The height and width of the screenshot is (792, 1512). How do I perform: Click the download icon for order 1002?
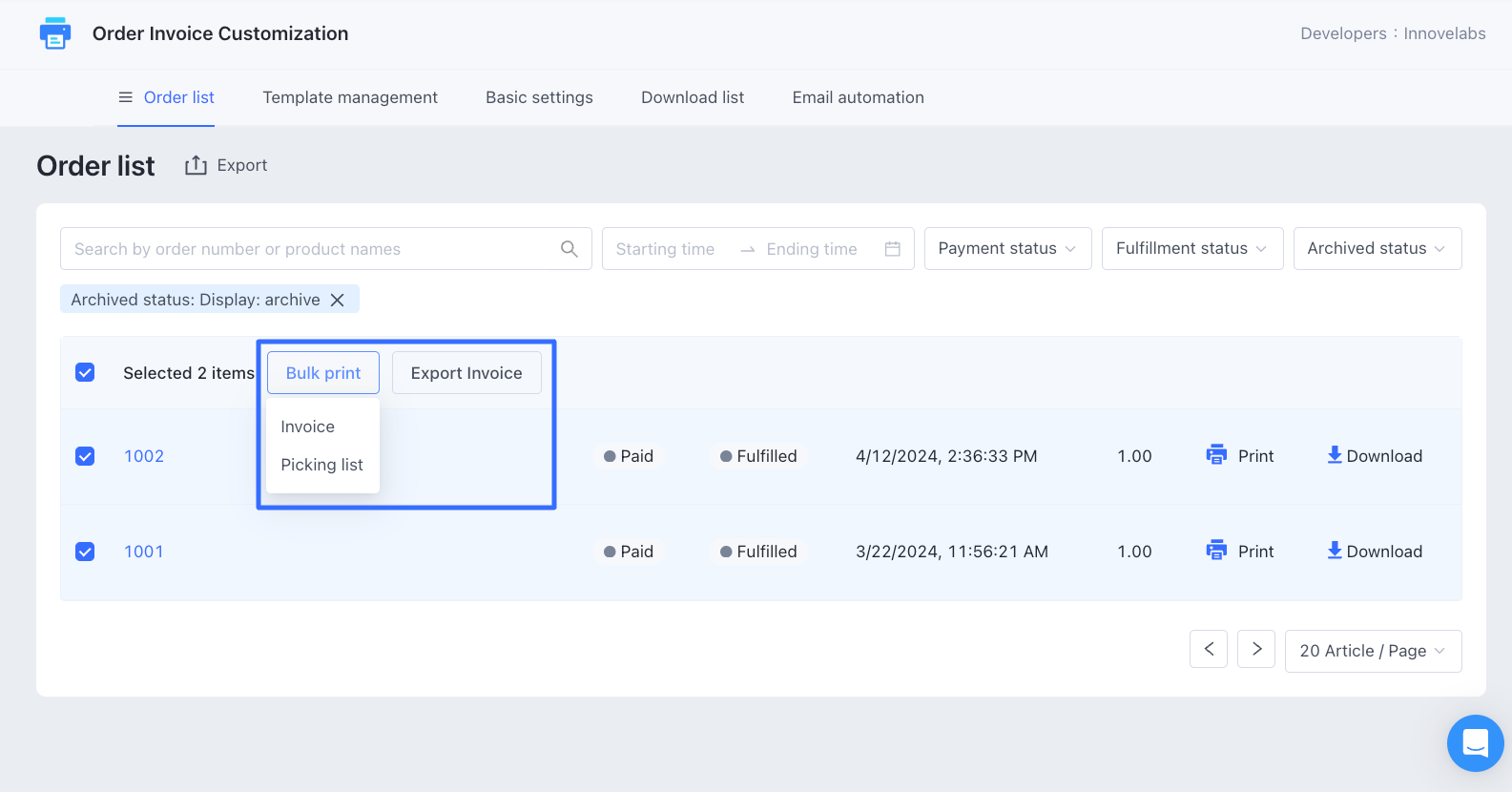(x=1335, y=455)
